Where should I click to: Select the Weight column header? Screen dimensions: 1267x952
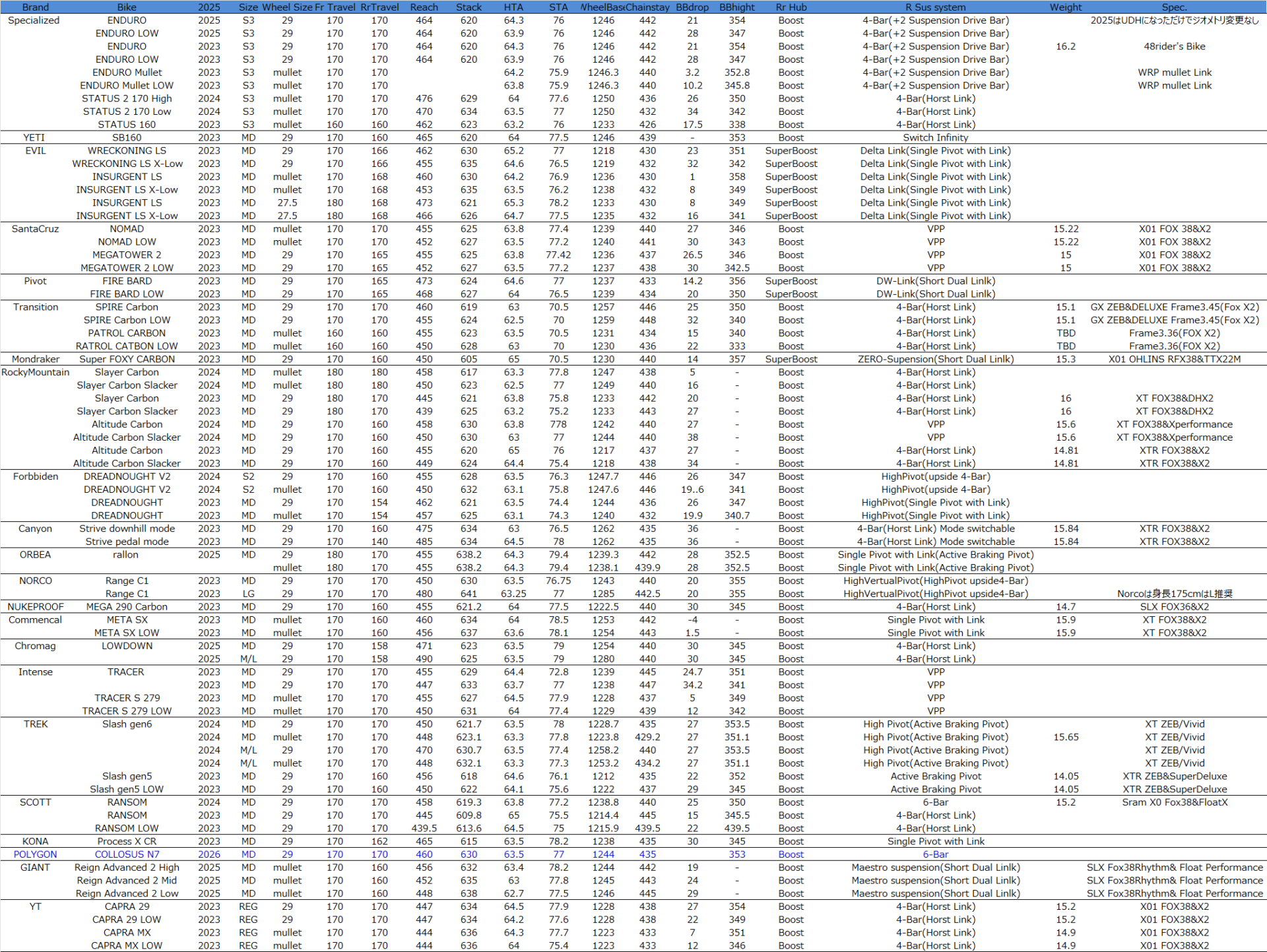pos(1065,7)
